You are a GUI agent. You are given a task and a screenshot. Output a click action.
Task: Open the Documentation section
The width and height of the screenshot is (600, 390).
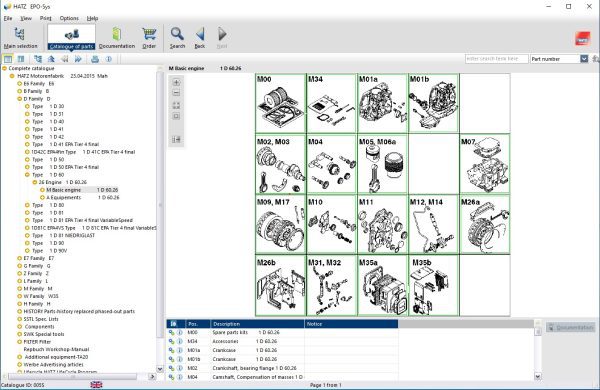point(117,38)
